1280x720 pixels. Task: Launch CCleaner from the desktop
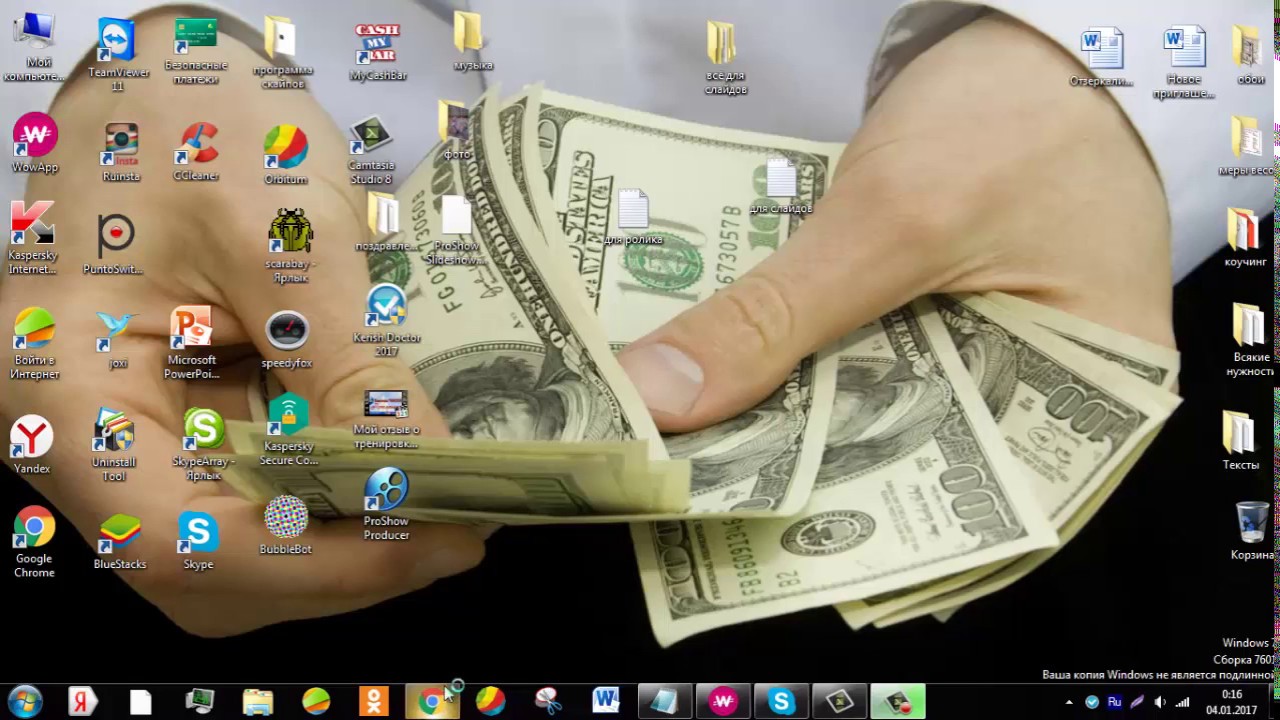[x=197, y=145]
